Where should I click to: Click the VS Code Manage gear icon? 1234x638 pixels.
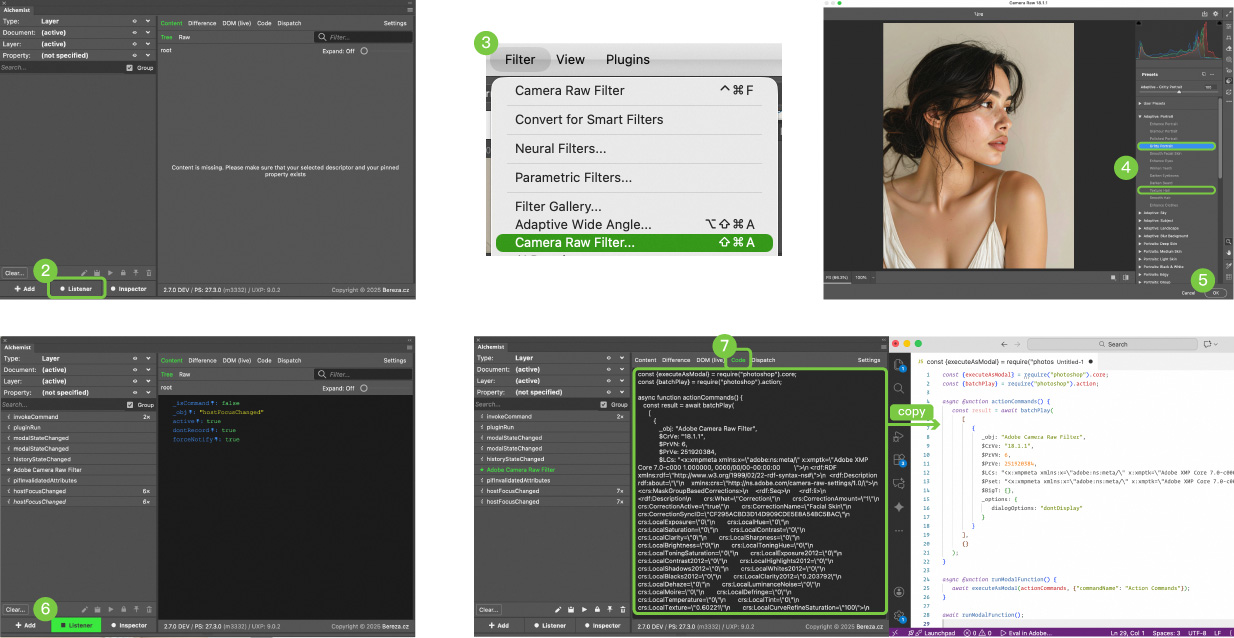pos(899,615)
